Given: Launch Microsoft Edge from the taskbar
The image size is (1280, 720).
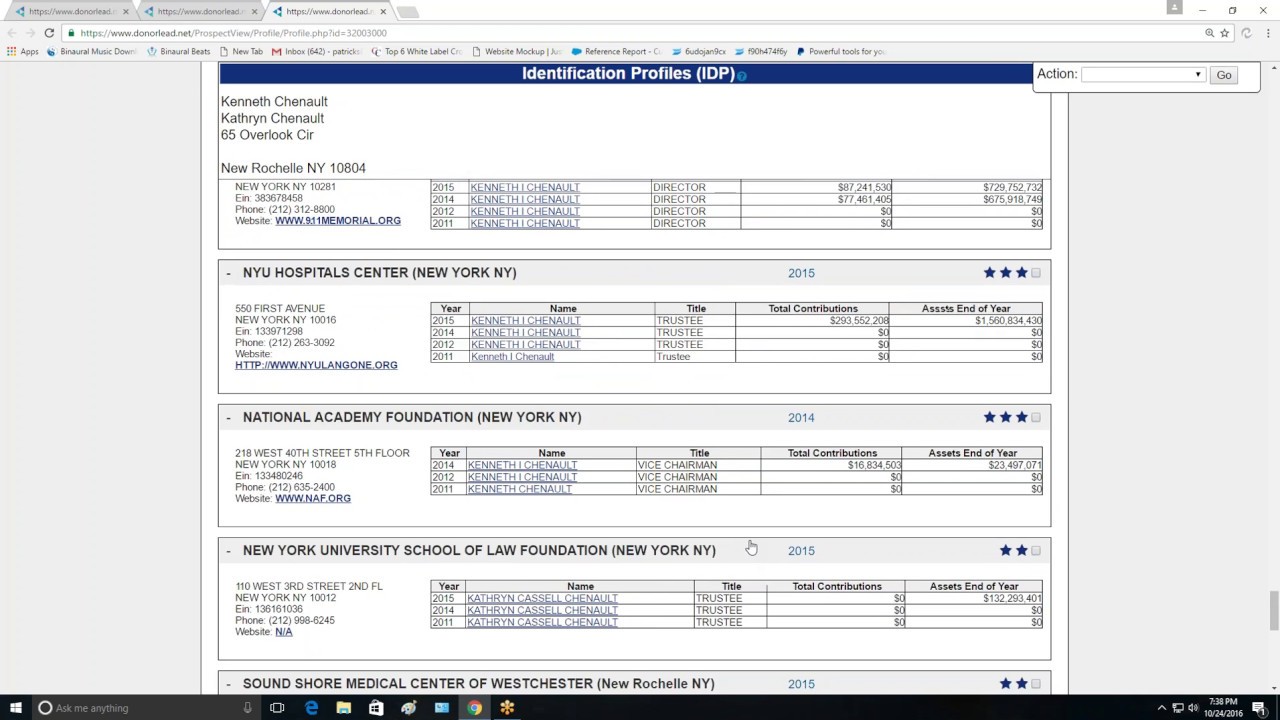Looking at the screenshot, I should [x=311, y=708].
